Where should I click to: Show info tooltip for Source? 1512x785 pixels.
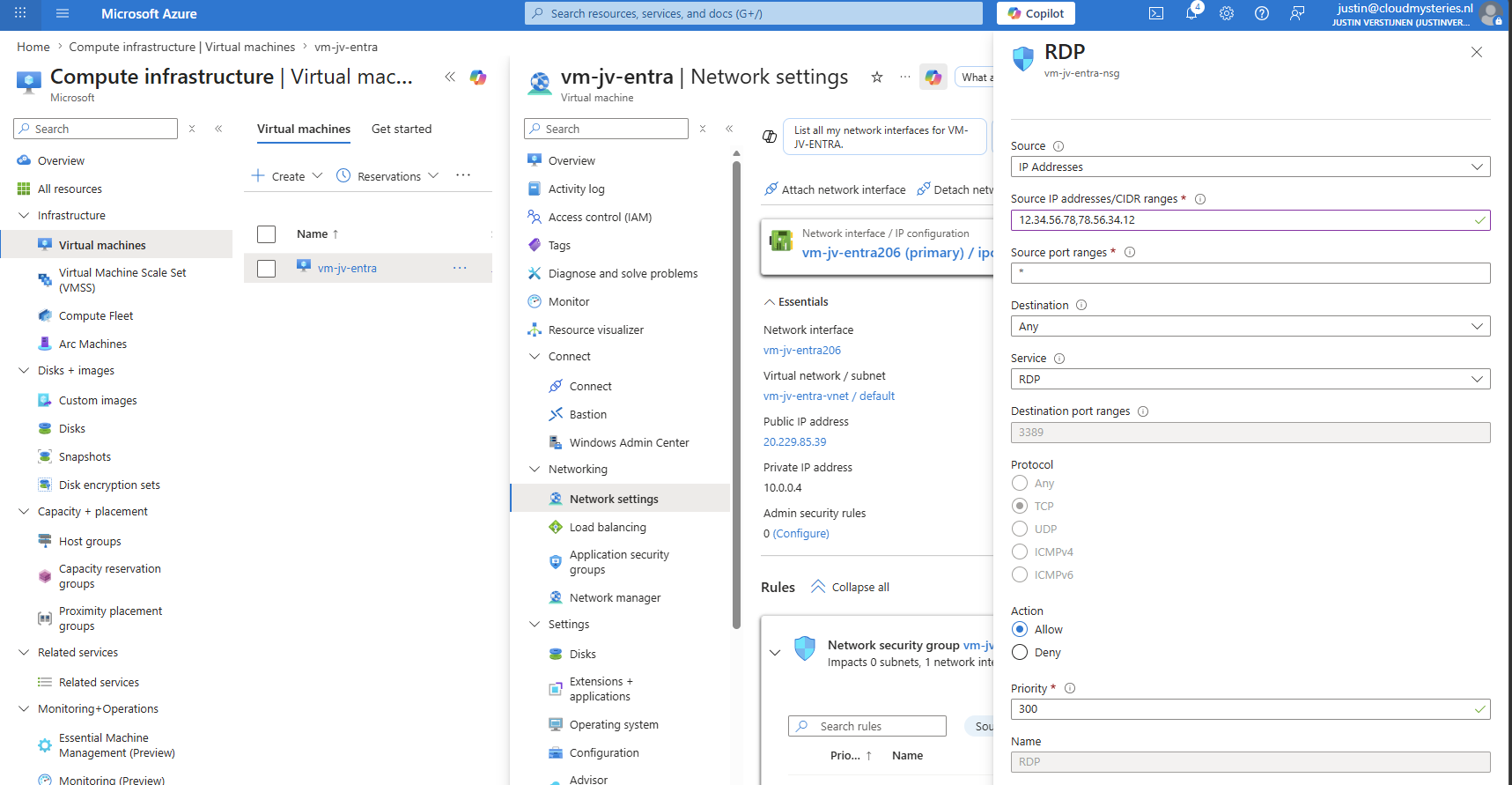(x=1058, y=146)
